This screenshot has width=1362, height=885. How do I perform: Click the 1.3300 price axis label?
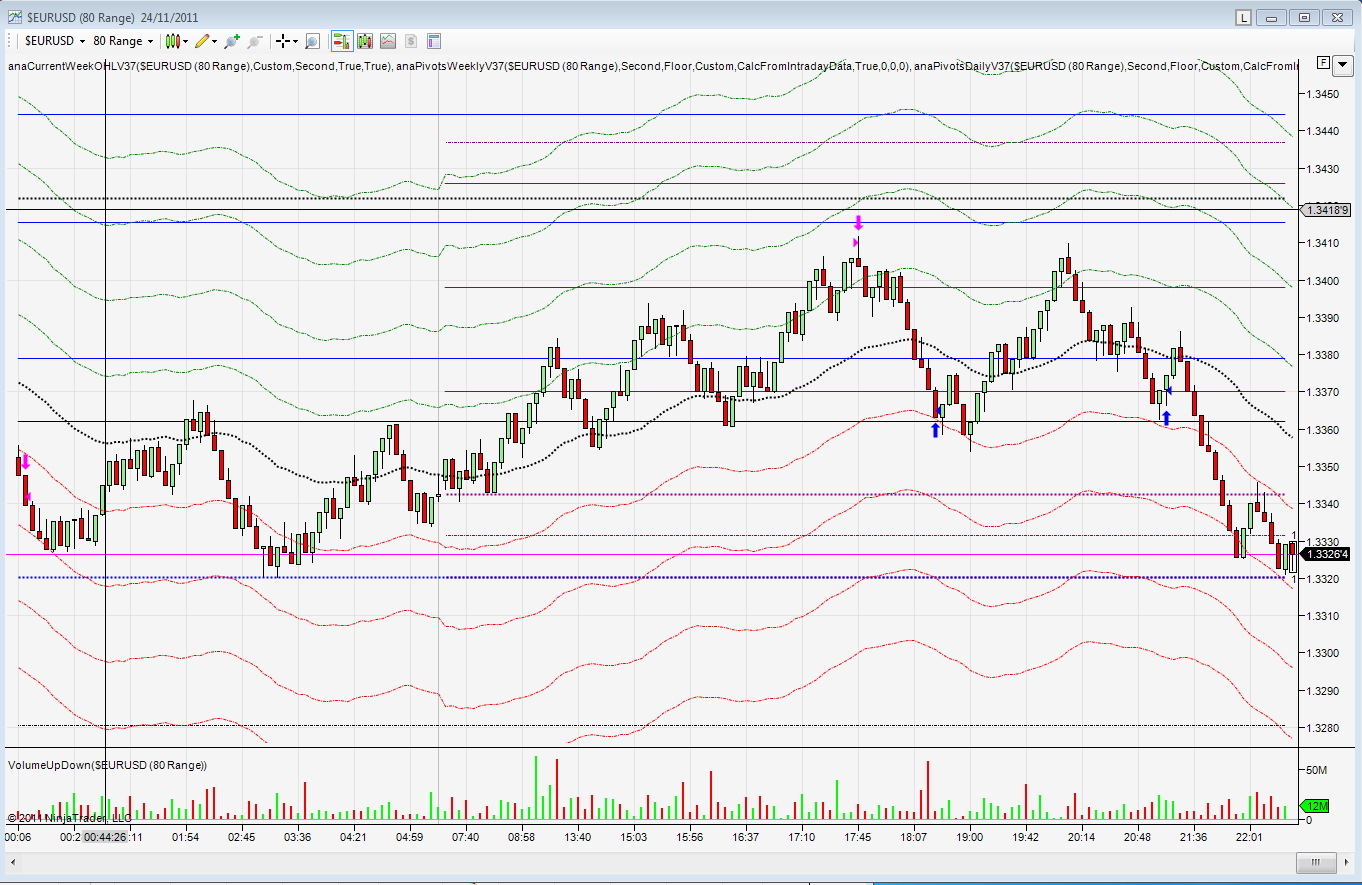coord(1325,653)
